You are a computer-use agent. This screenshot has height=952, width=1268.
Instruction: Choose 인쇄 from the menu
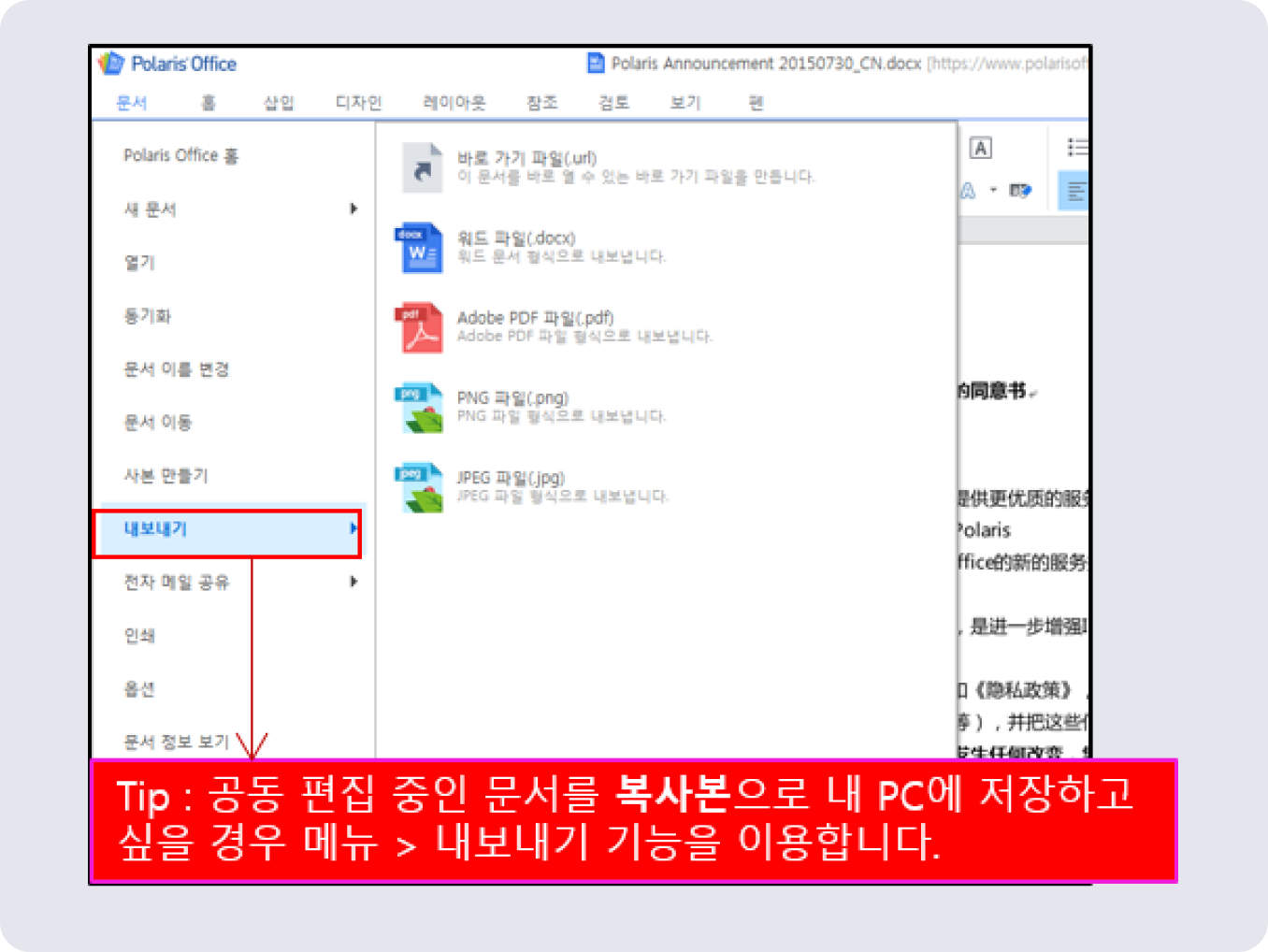click(139, 635)
